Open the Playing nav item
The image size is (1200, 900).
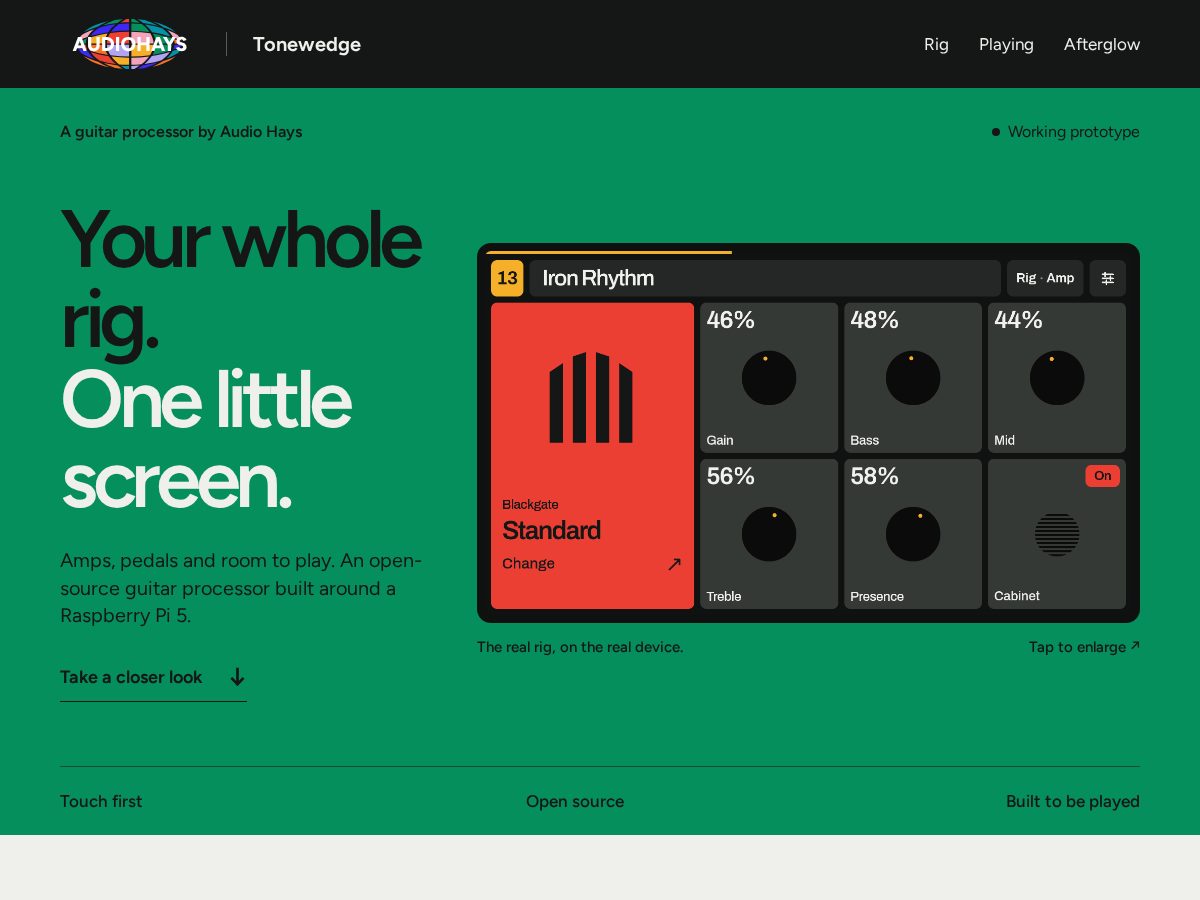[1006, 44]
